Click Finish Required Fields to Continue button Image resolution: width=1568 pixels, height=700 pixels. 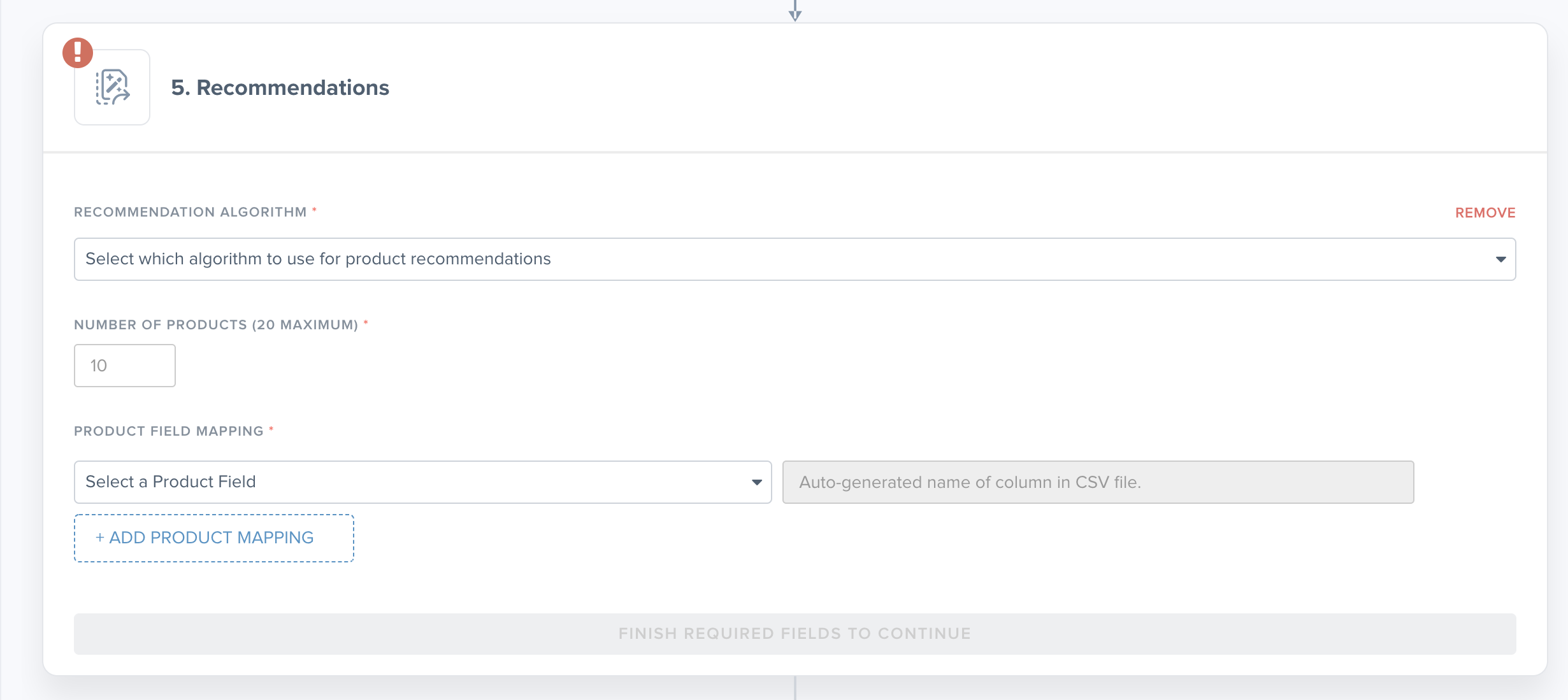[795, 634]
